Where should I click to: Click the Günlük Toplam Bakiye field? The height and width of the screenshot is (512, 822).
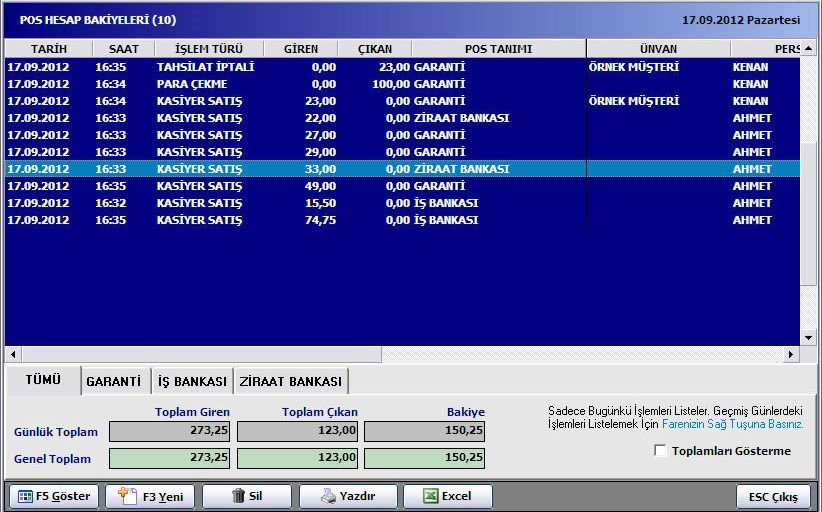pyautogui.click(x=424, y=431)
